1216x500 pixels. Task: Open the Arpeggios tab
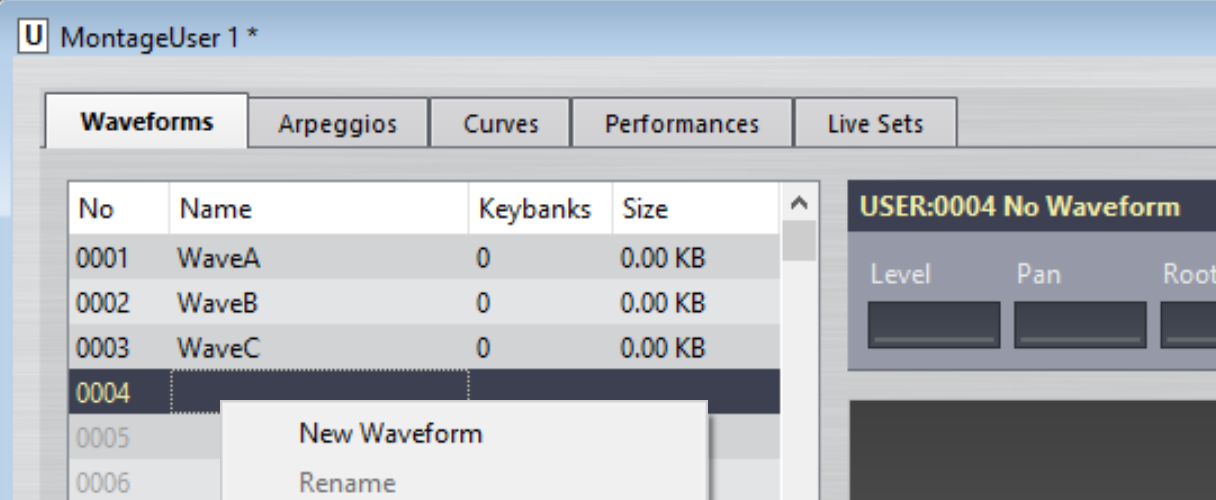[338, 124]
